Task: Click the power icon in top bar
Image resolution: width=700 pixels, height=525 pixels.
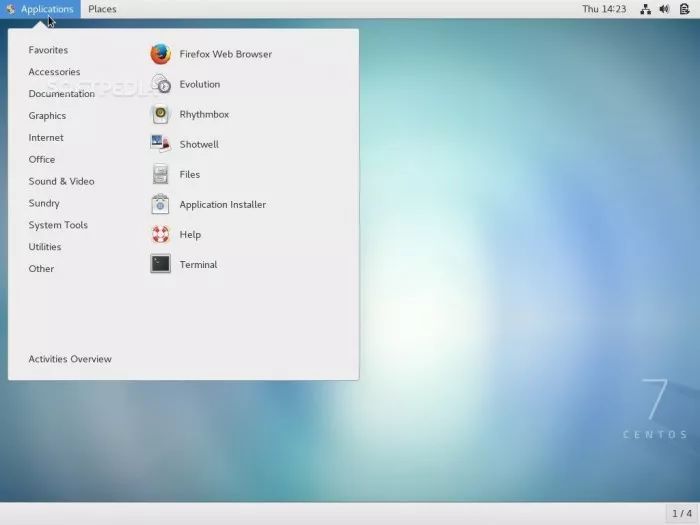Action: point(683,9)
